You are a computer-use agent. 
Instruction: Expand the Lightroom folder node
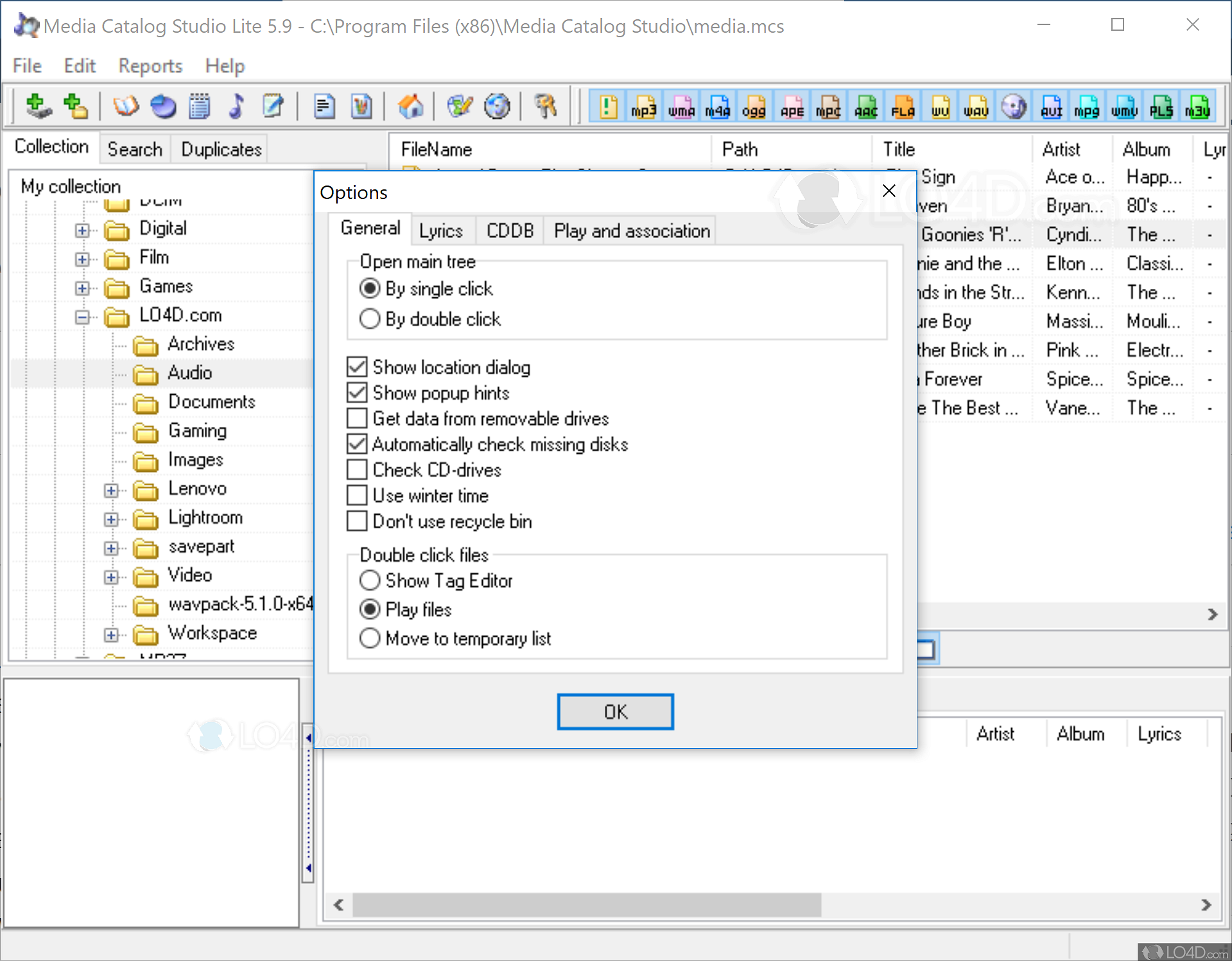(110, 519)
